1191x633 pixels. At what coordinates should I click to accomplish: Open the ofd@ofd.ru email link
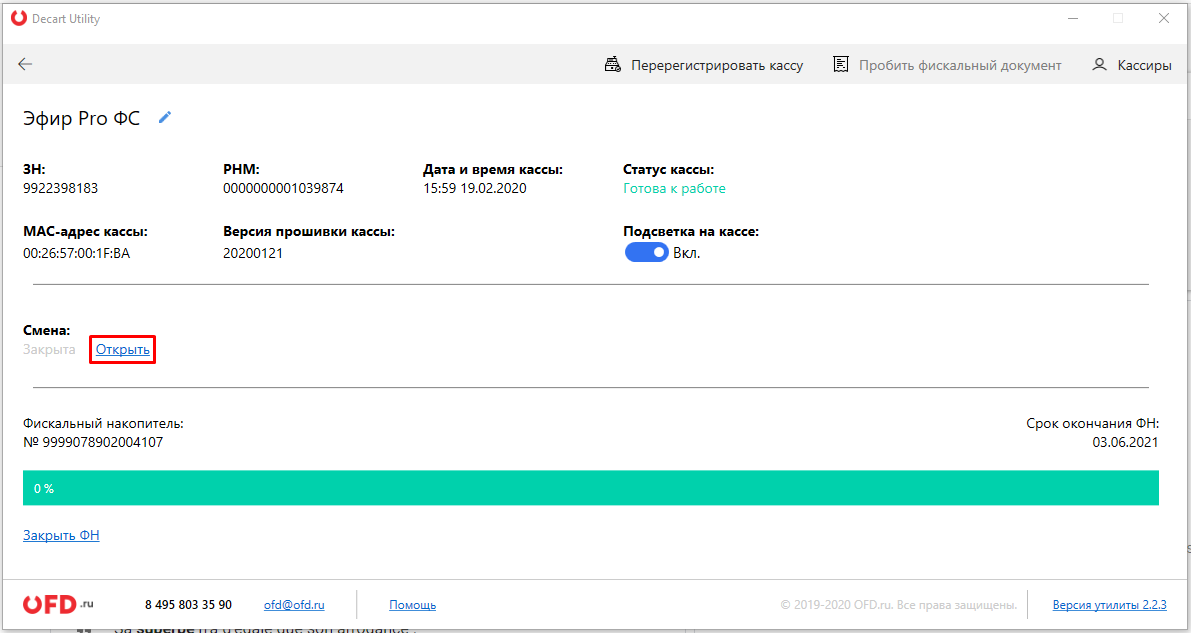tap(294, 605)
